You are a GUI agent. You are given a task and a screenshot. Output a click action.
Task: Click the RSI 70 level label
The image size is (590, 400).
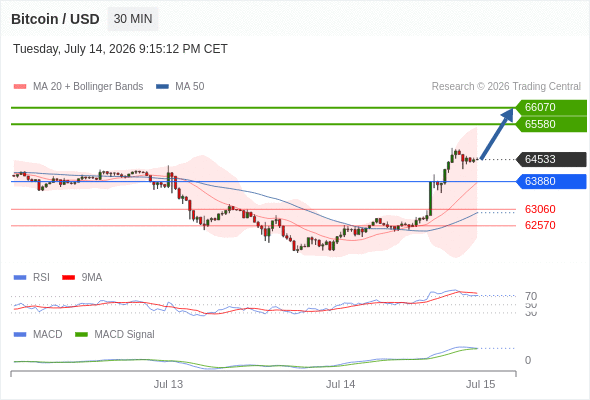(531, 296)
